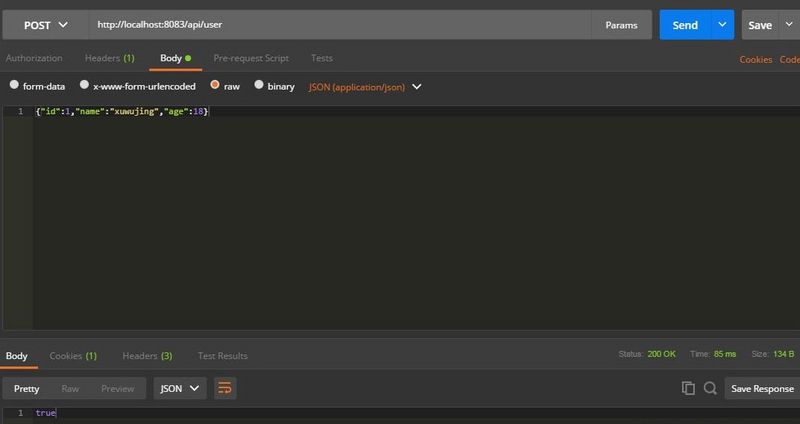Edit the request URL localhost:8083/api/user
Viewport: 800px width, 424px height.
pyautogui.click(x=339, y=25)
